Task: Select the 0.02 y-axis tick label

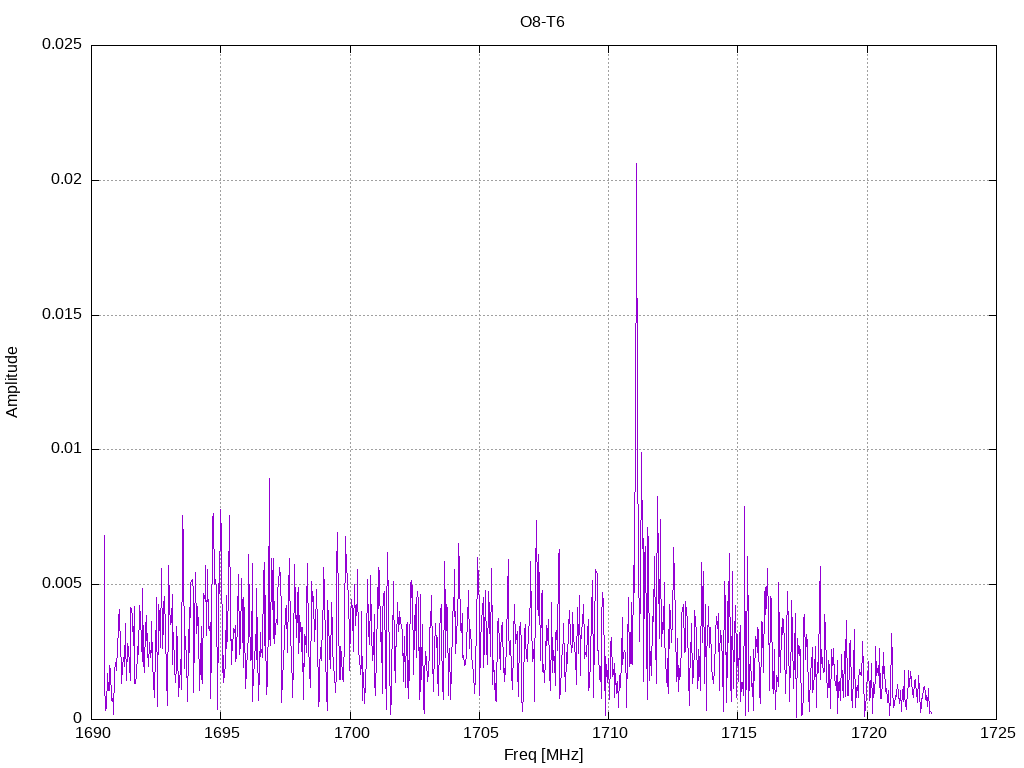Action: pyautogui.click(x=65, y=180)
